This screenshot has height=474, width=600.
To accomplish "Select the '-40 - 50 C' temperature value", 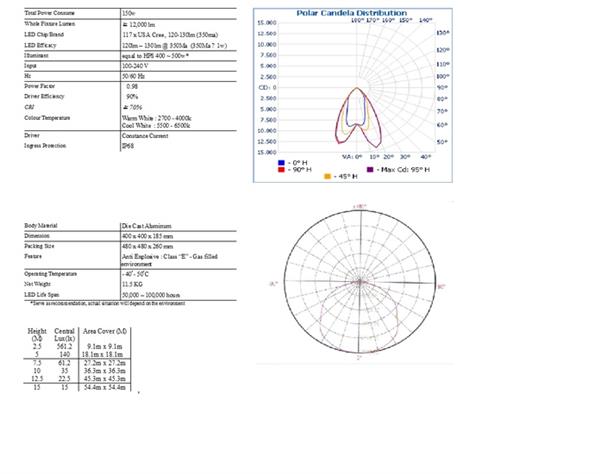I will (135, 274).
